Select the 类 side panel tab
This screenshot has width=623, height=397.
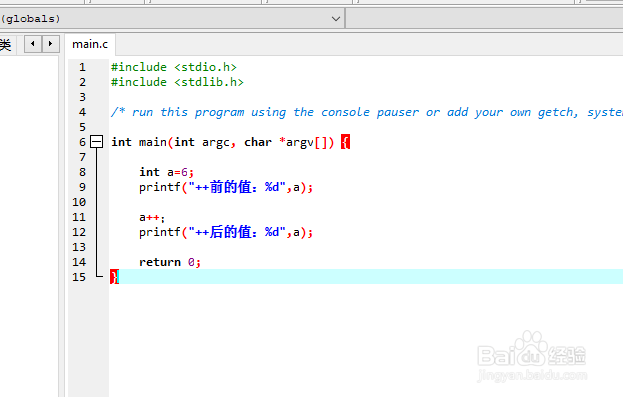[6, 44]
